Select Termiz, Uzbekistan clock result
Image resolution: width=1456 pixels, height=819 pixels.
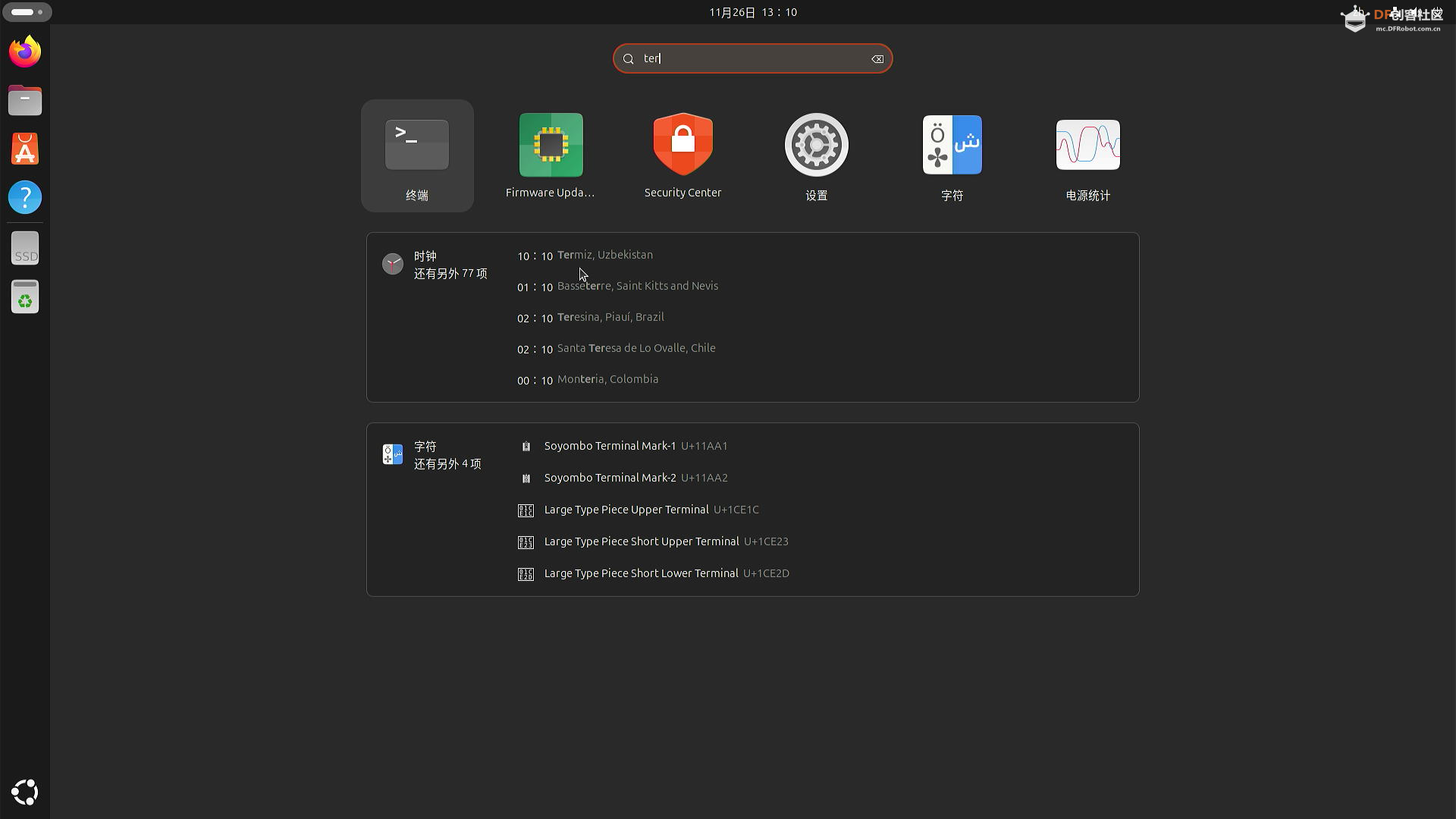(604, 256)
